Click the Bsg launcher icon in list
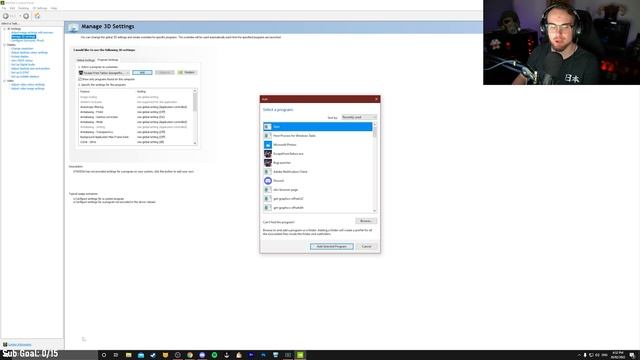Screen dimensions: 640x360 pos(268,162)
